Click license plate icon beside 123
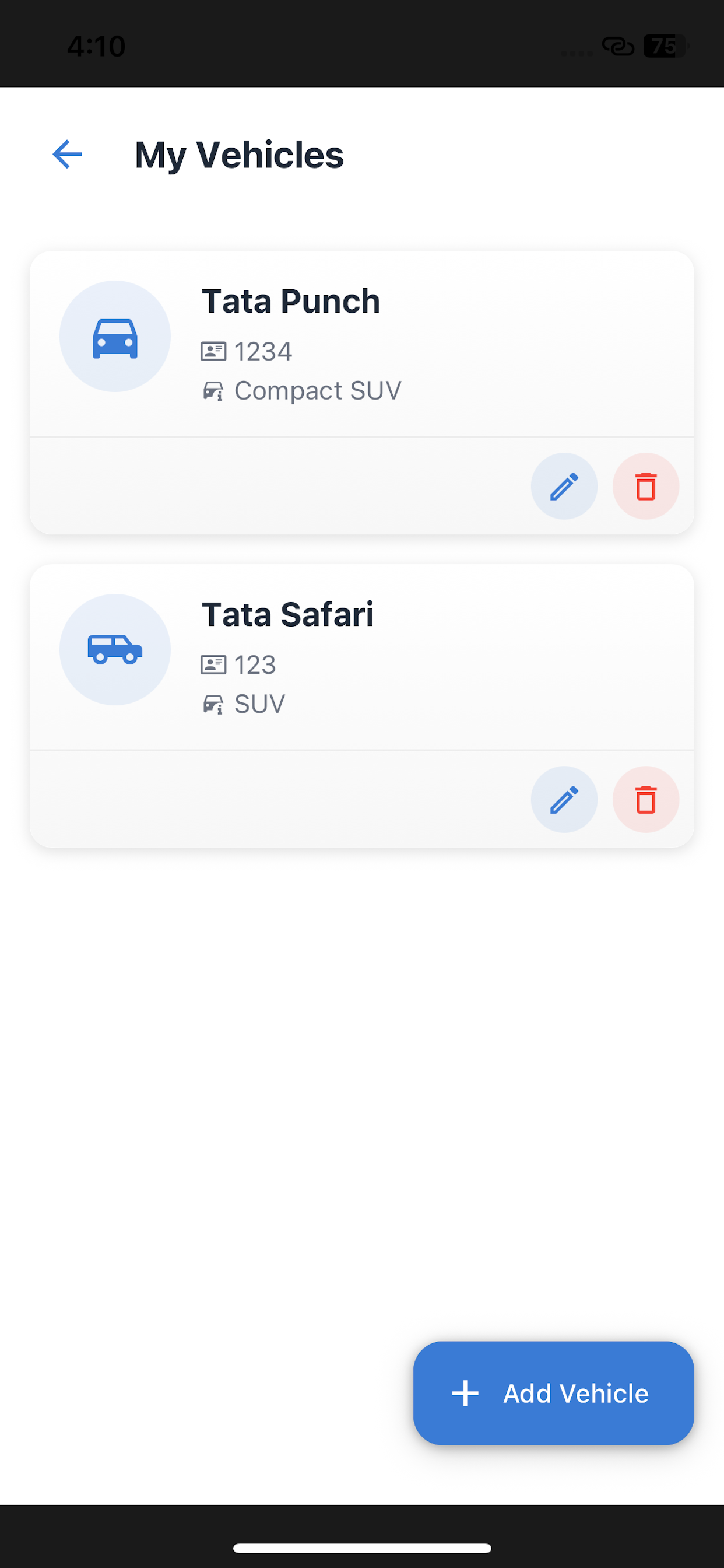Screen dimensions: 724x1568 pyautogui.click(x=213, y=664)
